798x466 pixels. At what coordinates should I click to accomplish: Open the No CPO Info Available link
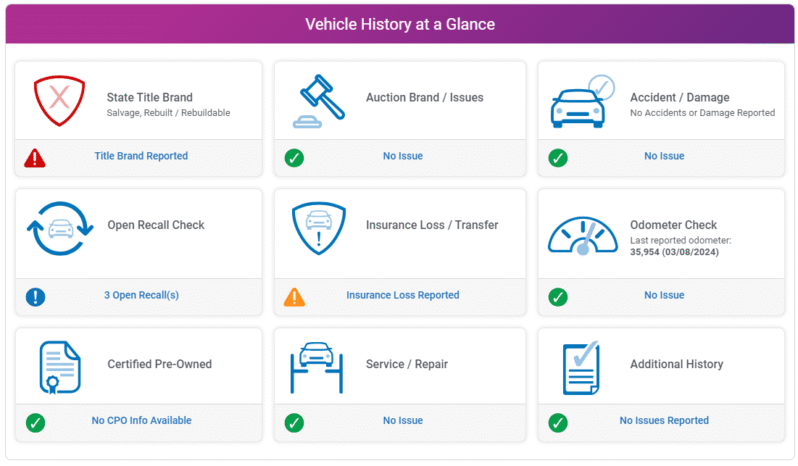tap(141, 421)
